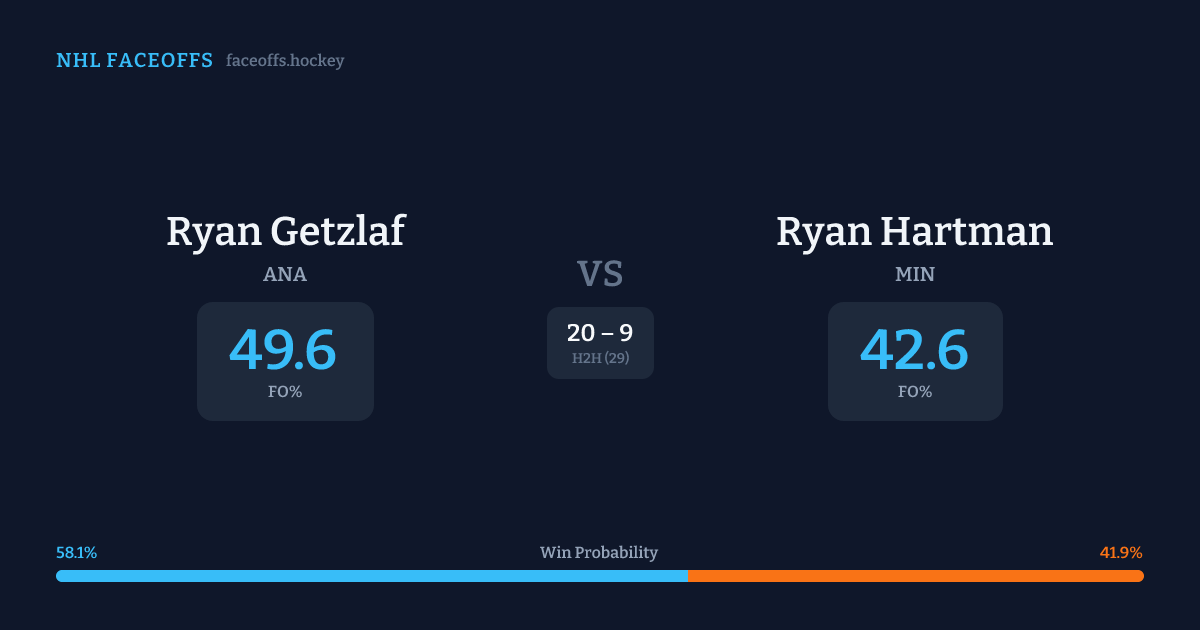The width and height of the screenshot is (1200, 630).
Task: Click the MIN team abbreviation
Action: tap(915, 275)
